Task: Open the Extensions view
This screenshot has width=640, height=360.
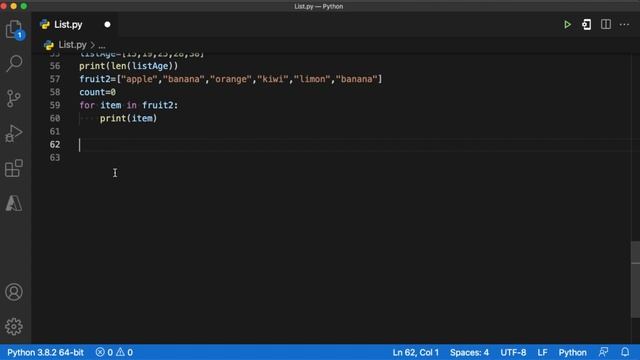Action: click(x=14, y=168)
